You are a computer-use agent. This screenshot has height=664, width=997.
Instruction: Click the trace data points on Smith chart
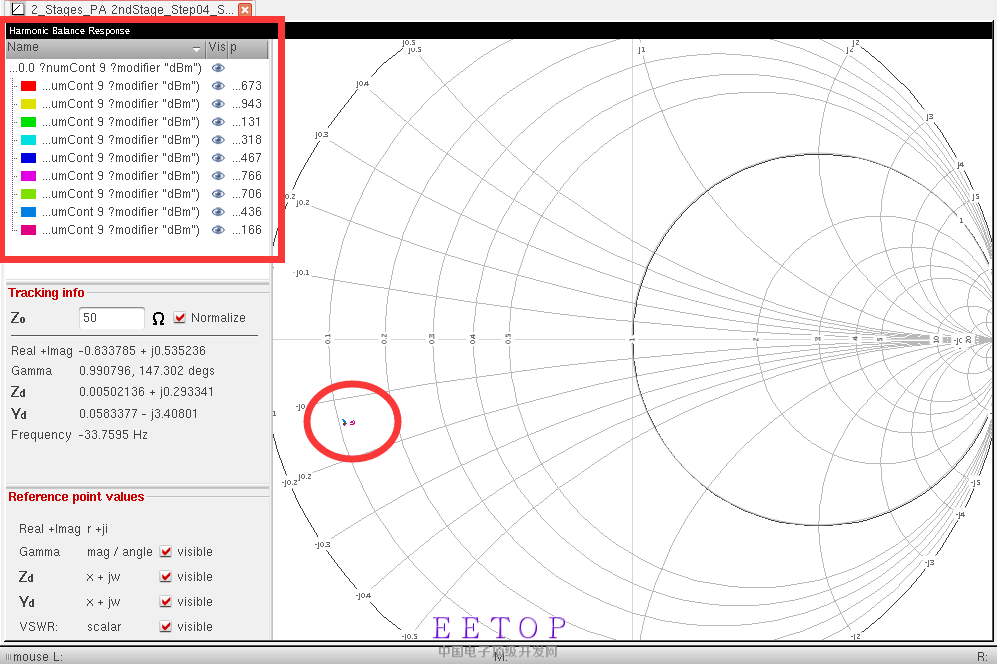[348, 422]
